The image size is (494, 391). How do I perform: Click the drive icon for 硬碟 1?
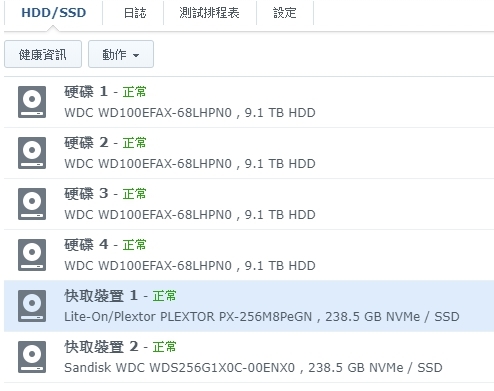(x=32, y=102)
